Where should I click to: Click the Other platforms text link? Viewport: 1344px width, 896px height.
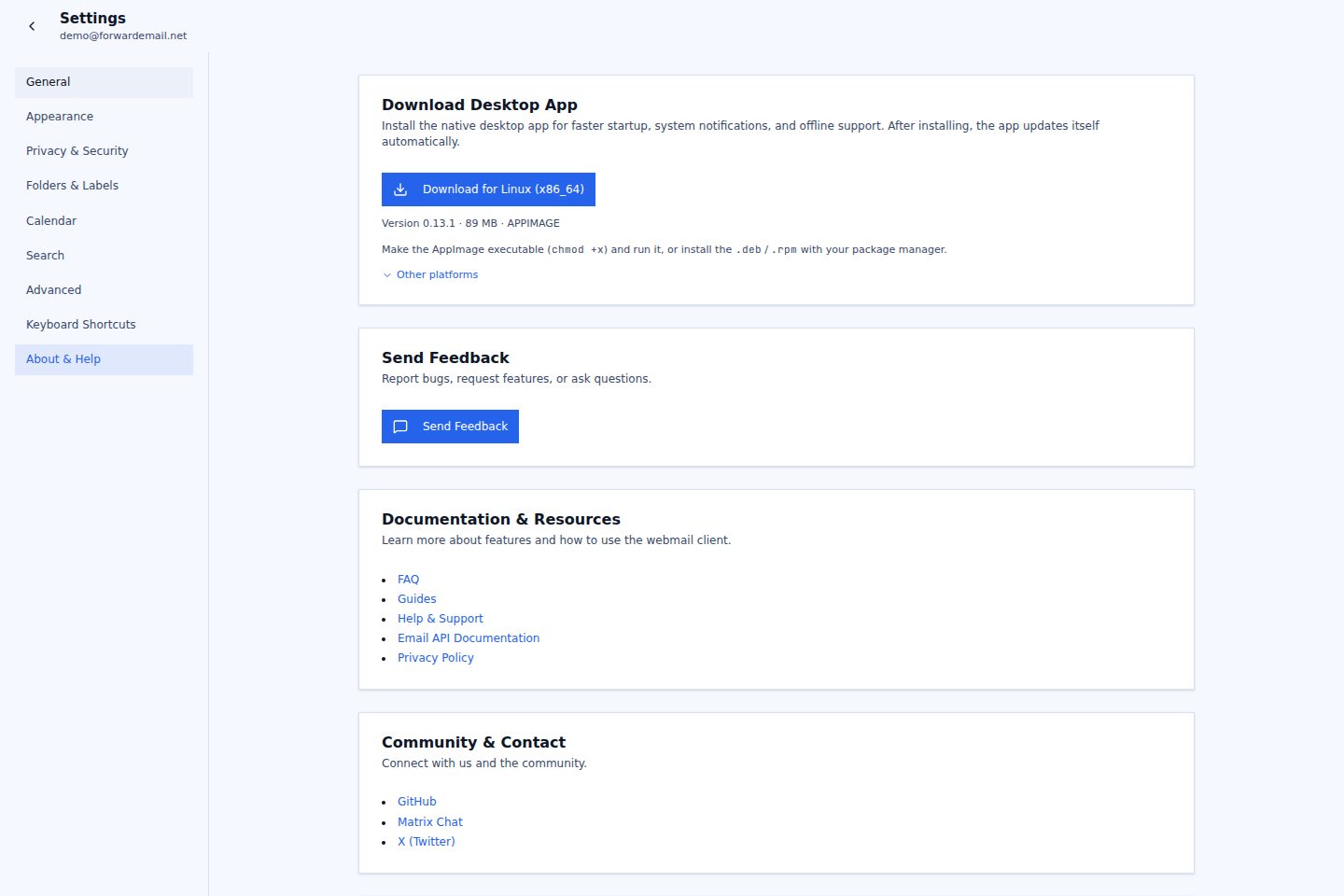click(x=437, y=275)
